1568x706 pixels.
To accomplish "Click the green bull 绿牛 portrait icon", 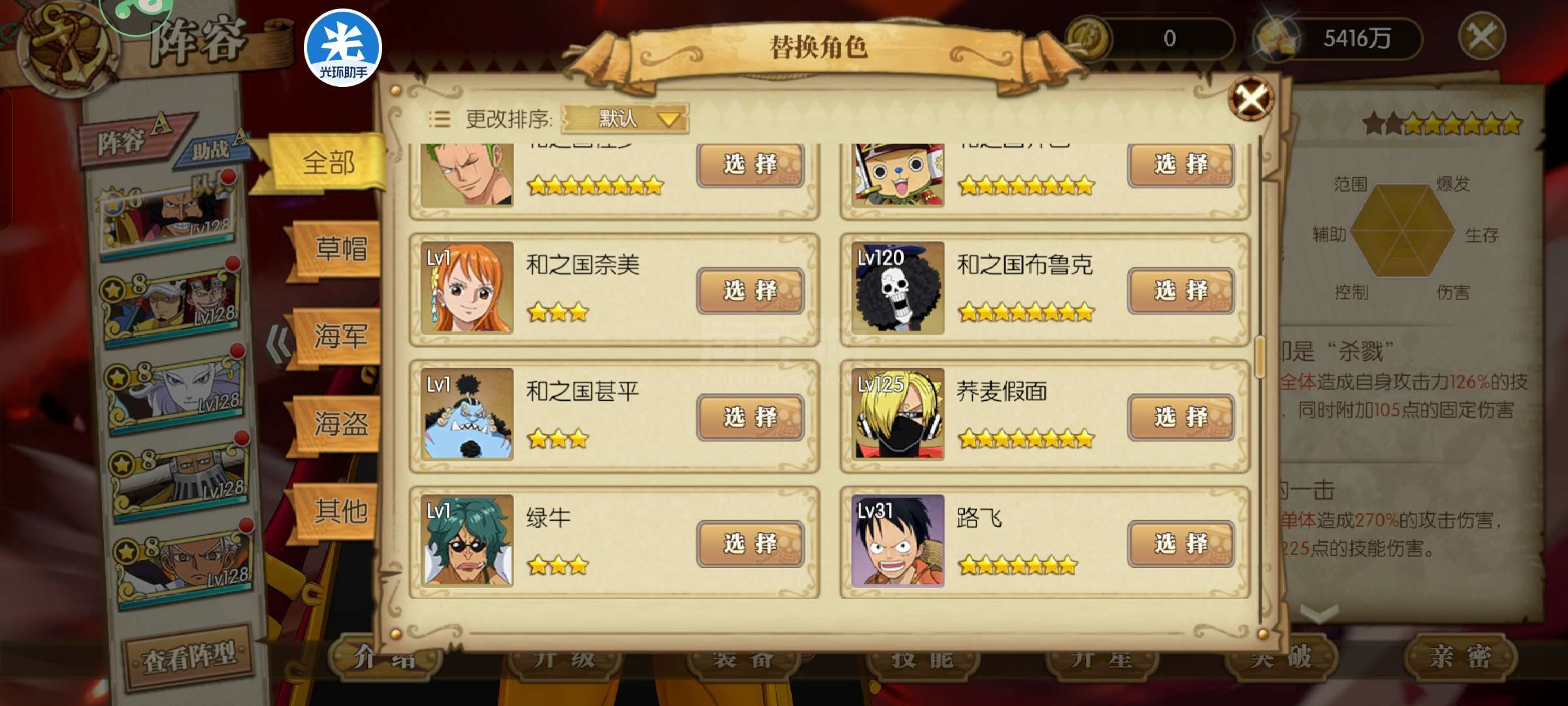I will tap(467, 541).
